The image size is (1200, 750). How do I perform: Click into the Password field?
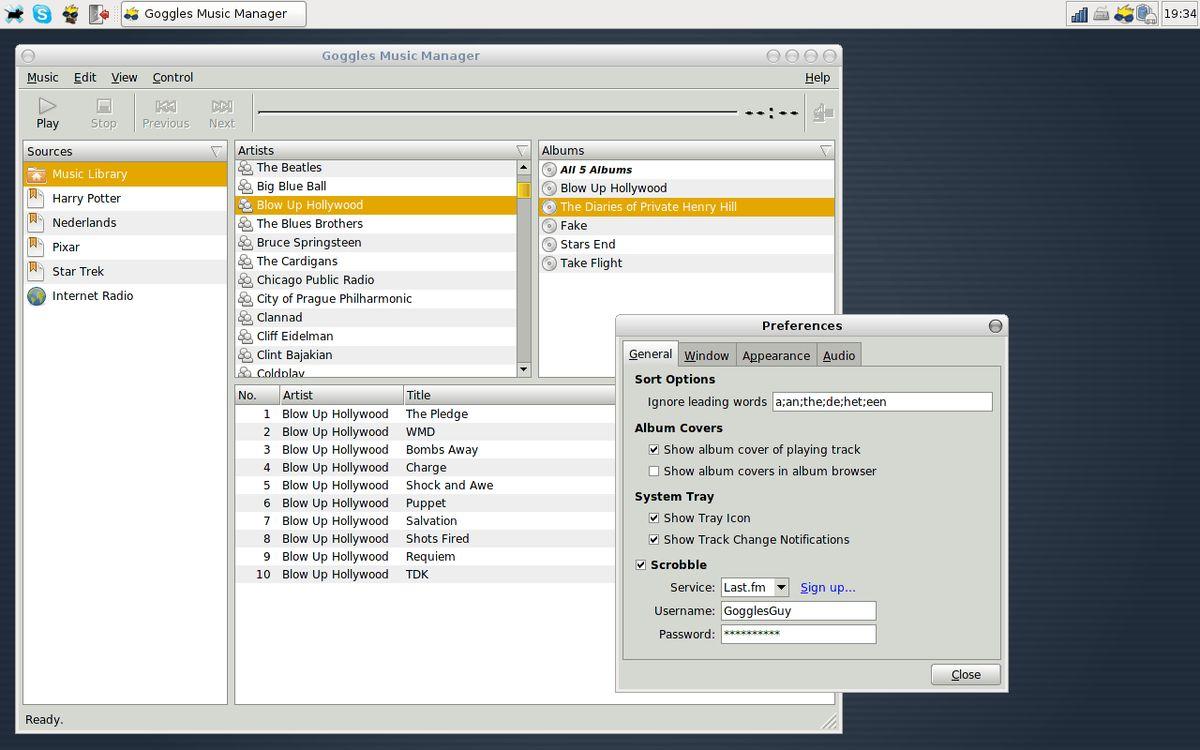pos(798,634)
